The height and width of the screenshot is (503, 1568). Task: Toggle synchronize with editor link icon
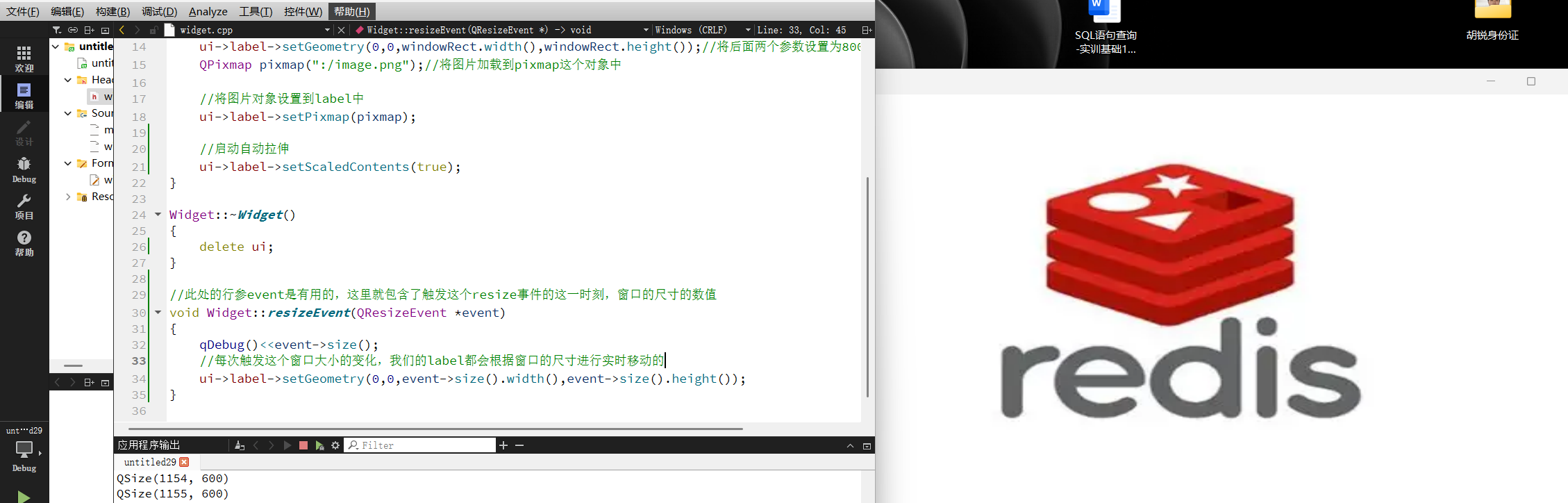[73, 30]
